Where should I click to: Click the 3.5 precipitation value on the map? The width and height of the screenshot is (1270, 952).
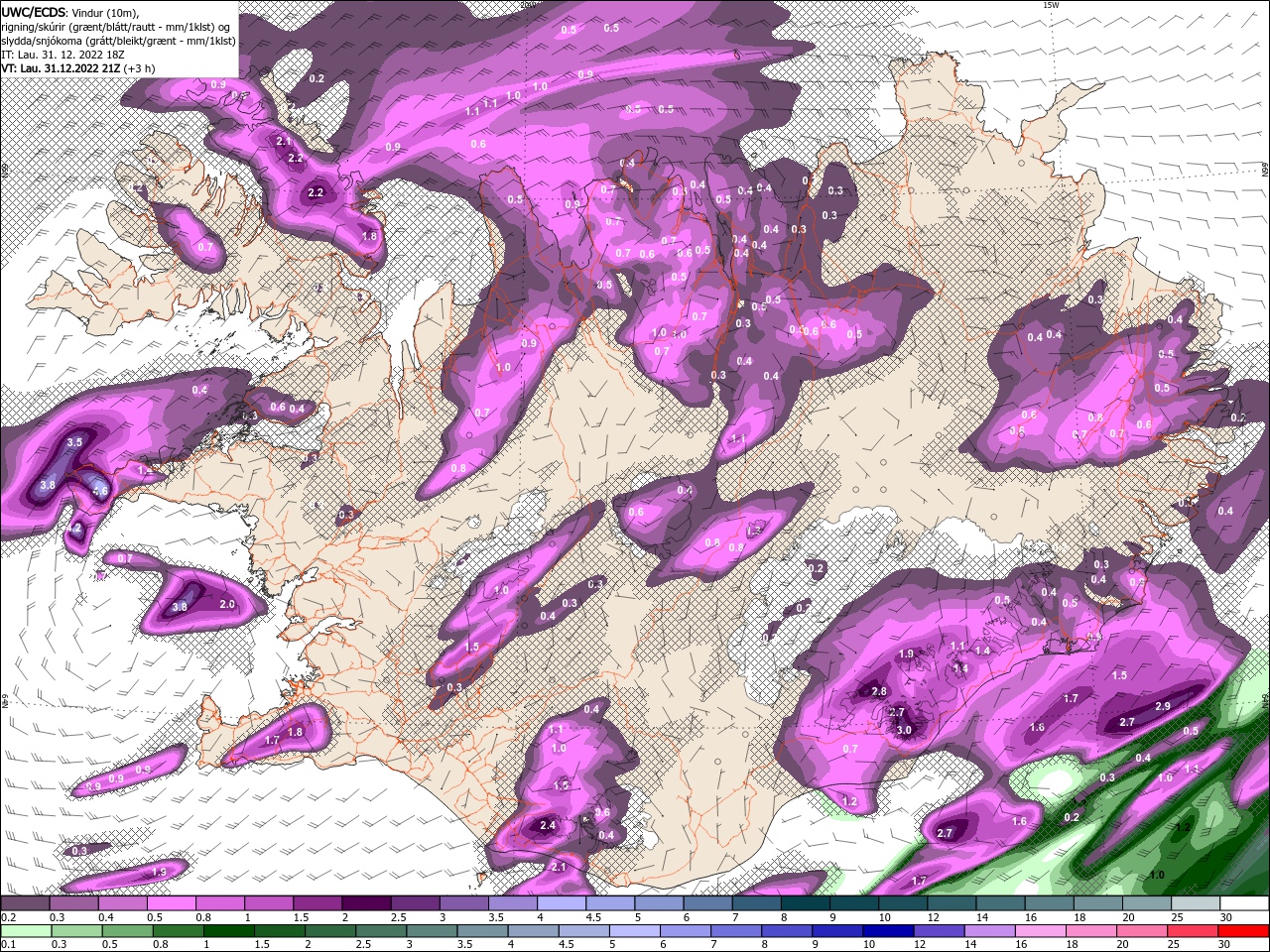[74, 442]
